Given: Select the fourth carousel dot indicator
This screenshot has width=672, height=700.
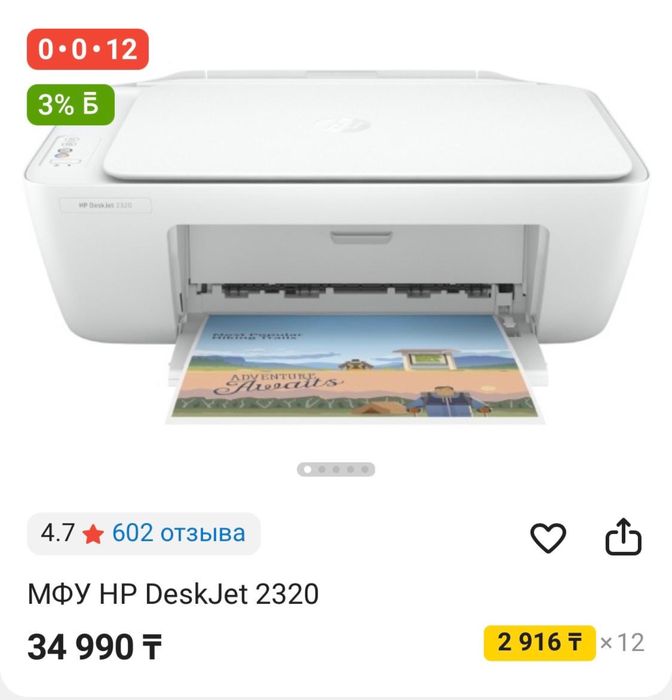Looking at the screenshot, I should [x=351, y=470].
